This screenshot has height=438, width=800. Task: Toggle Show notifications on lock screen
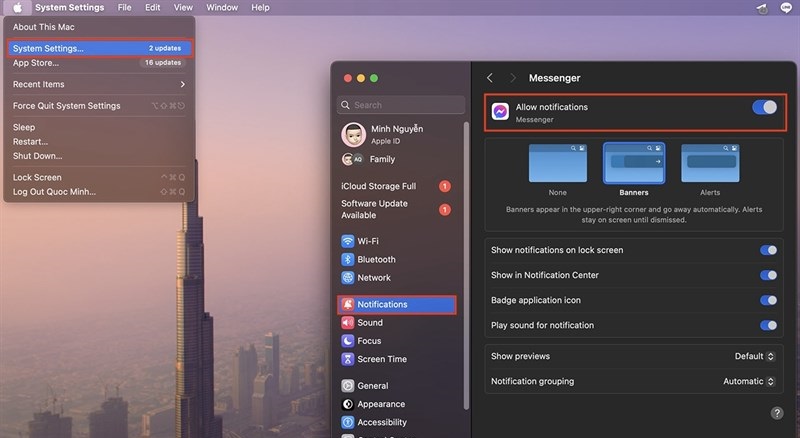[768, 250]
